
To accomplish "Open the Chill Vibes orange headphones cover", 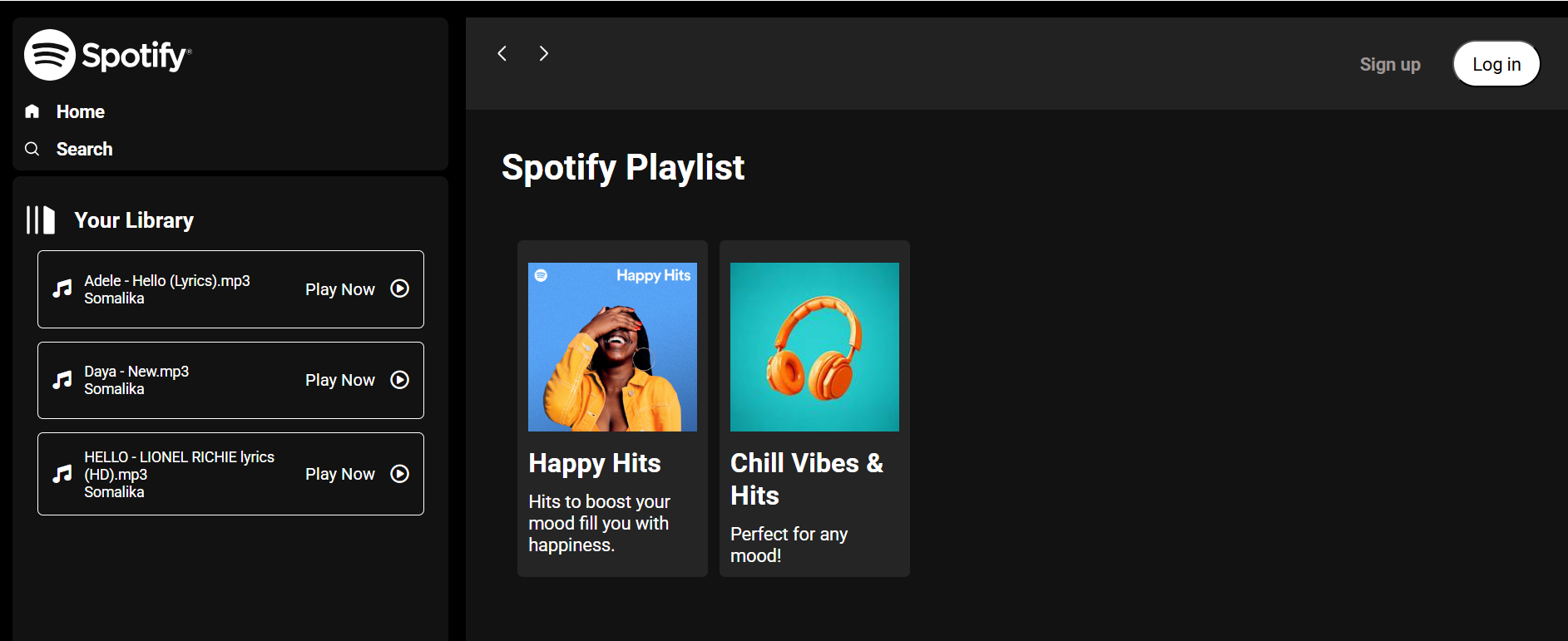I will click(x=814, y=347).
